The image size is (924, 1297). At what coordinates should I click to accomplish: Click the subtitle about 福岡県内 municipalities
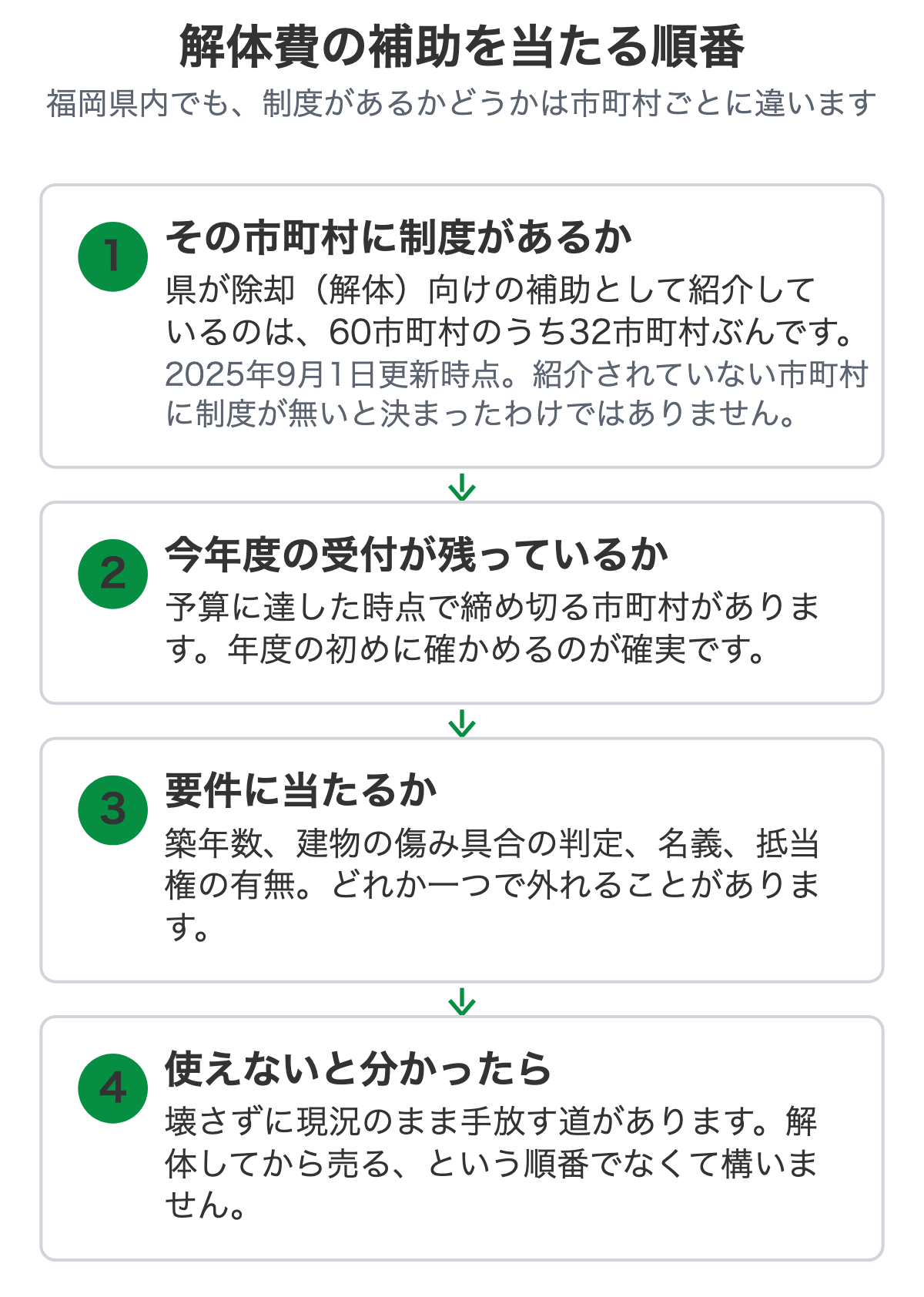click(x=462, y=103)
